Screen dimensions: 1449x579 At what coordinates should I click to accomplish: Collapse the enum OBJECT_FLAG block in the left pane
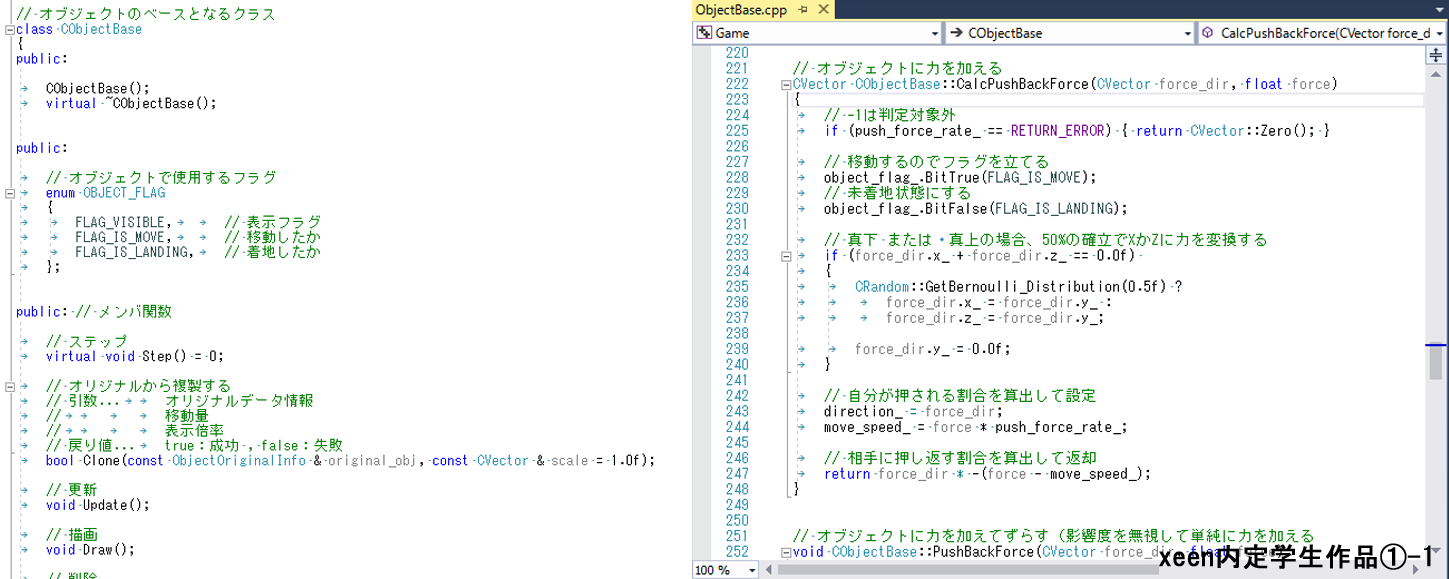click(10, 193)
